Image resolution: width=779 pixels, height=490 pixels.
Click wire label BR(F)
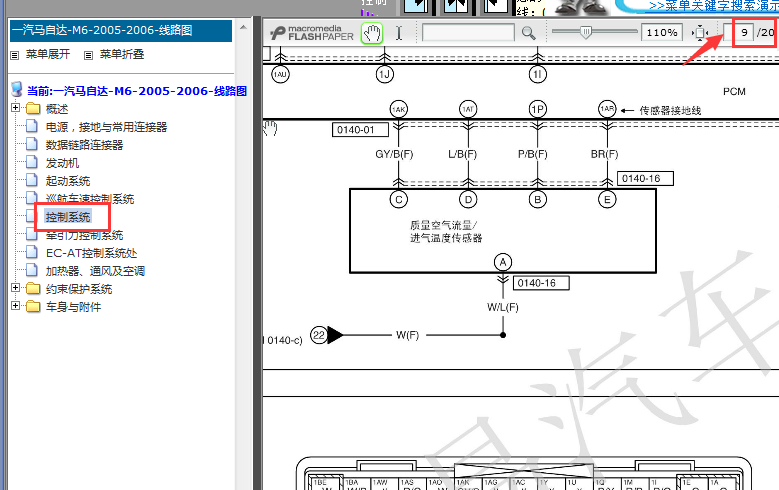(x=604, y=155)
